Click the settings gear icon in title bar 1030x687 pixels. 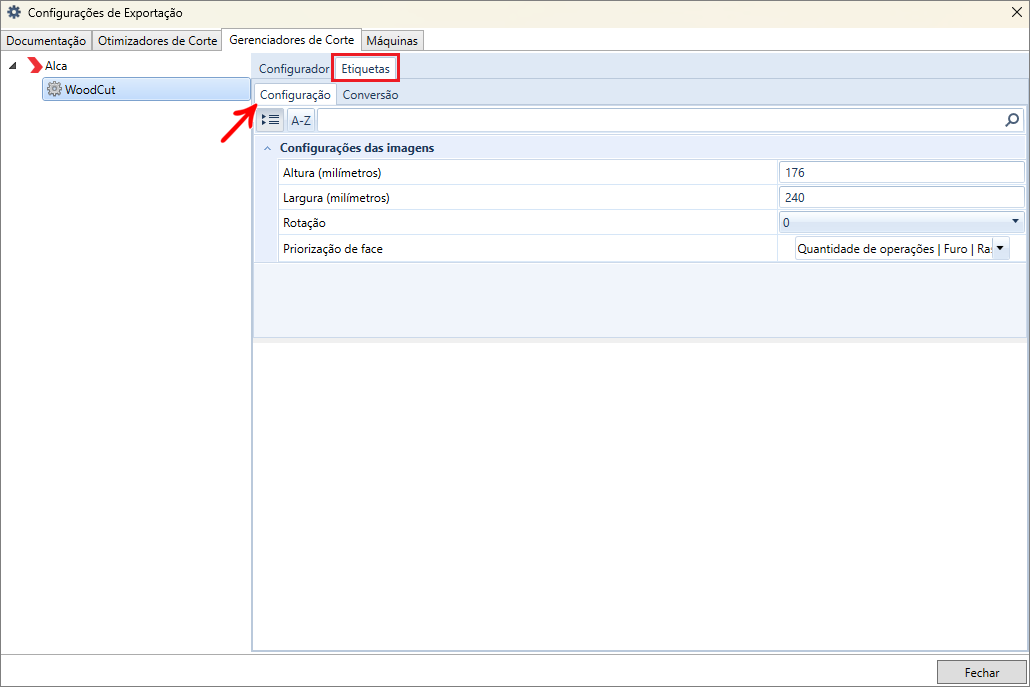tap(14, 12)
